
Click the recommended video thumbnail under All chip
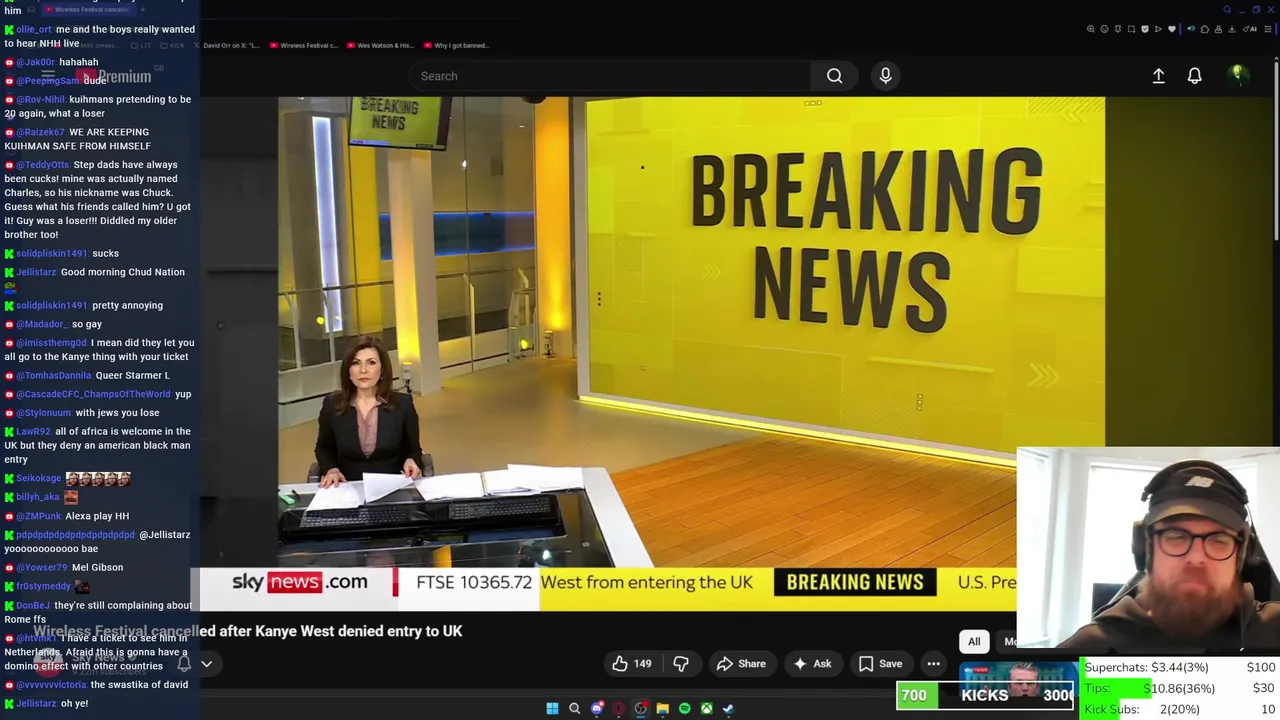tap(1017, 680)
